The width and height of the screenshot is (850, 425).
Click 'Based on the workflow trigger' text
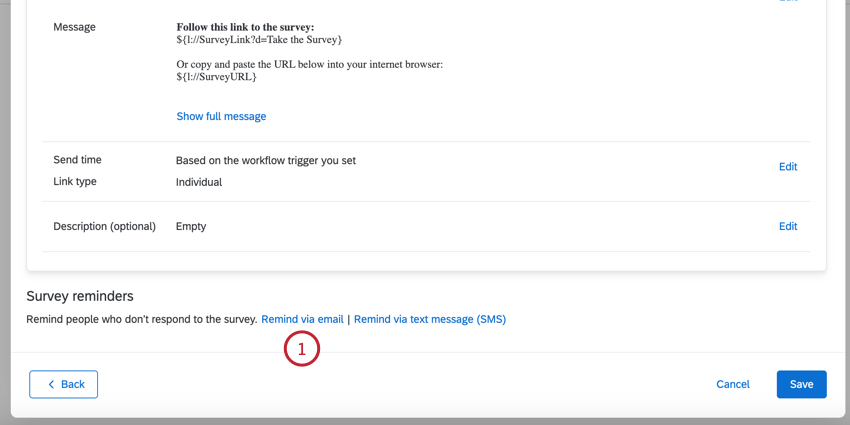(x=265, y=161)
